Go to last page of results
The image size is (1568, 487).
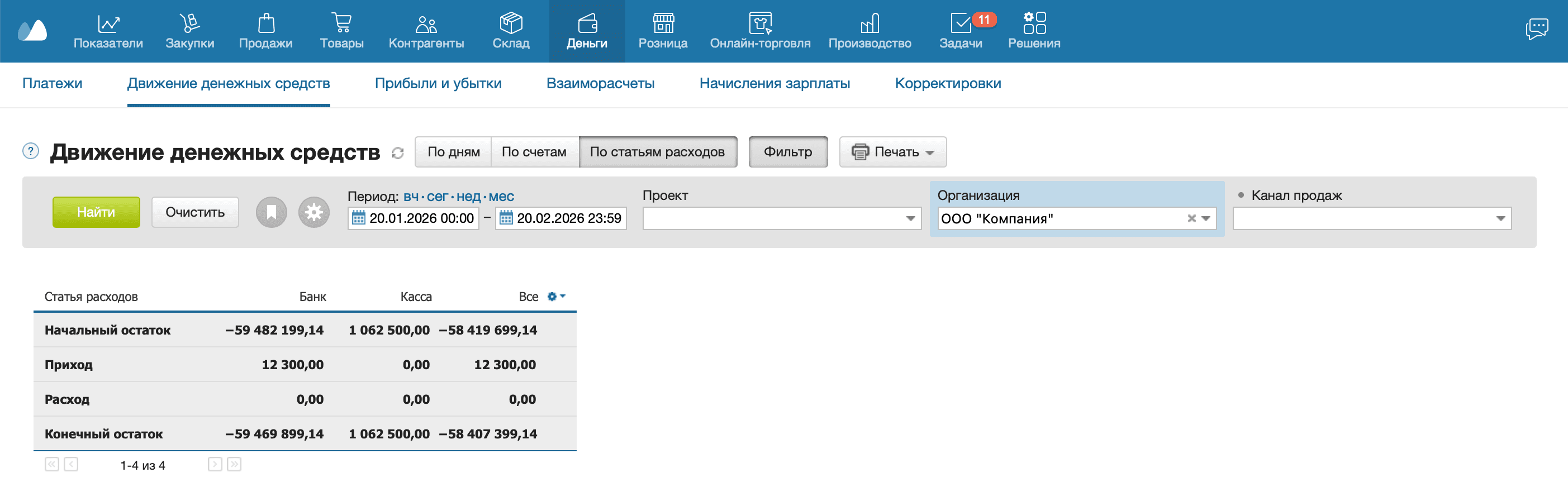tap(234, 465)
